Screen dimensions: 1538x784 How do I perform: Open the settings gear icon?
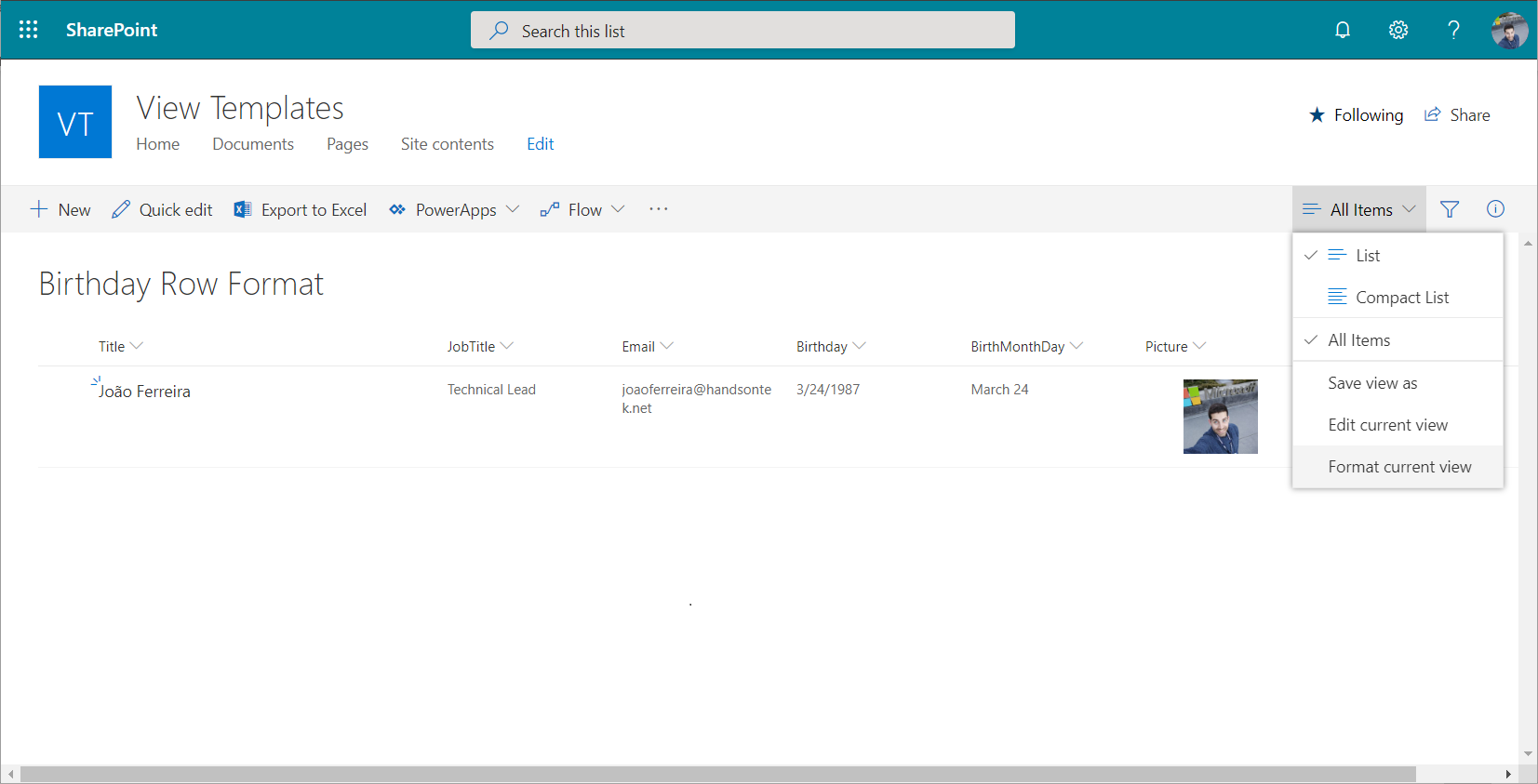[x=1398, y=30]
